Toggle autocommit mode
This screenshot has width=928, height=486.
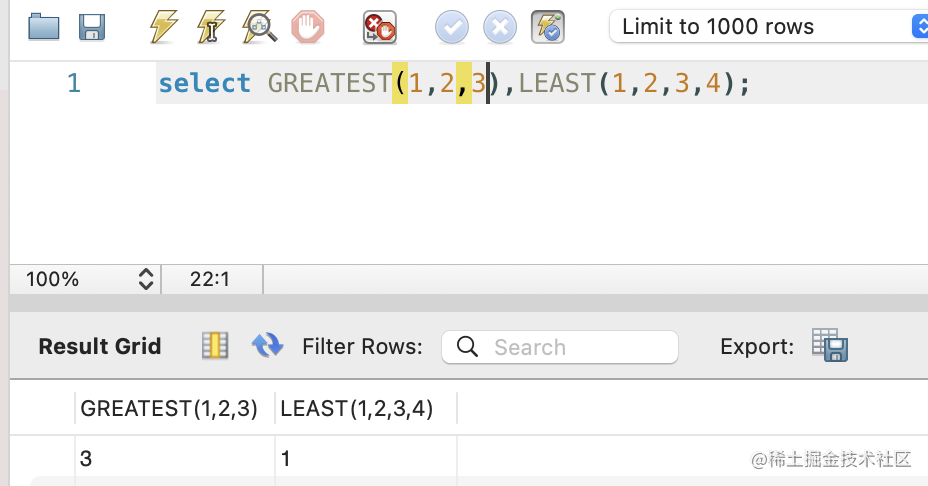click(549, 27)
